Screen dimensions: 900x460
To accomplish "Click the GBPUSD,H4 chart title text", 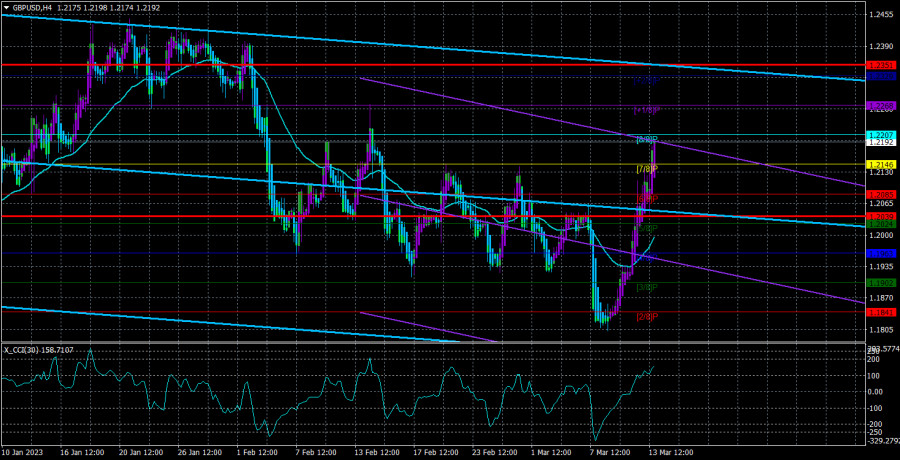I will pos(33,8).
